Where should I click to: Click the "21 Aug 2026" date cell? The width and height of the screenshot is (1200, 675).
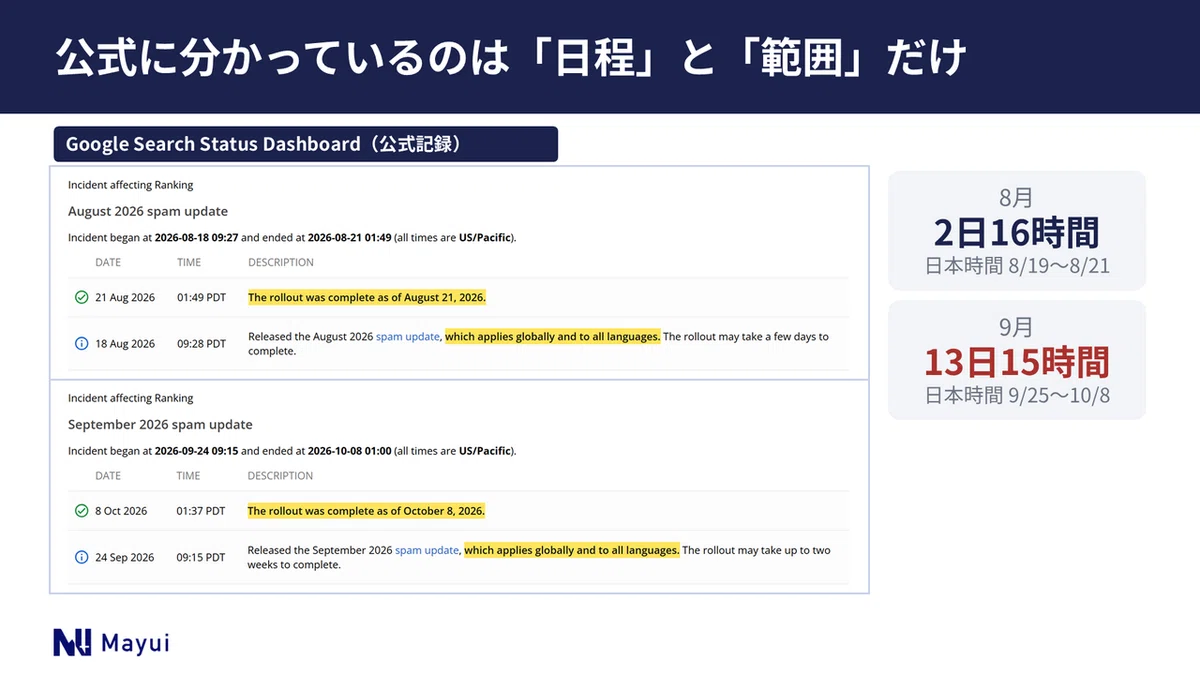[x=125, y=298]
